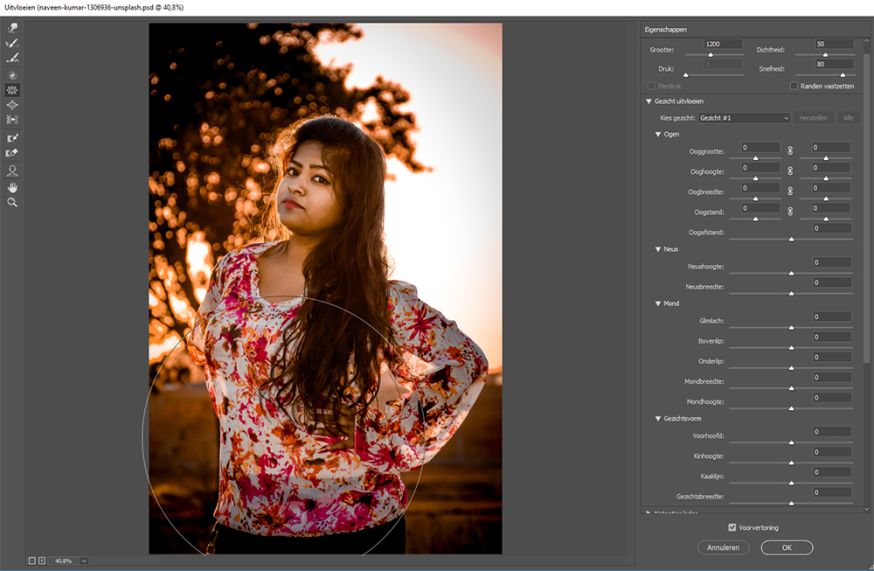Click the Grootte input field
874x571 pixels.
pyautogui.click(x=723, y=45)
